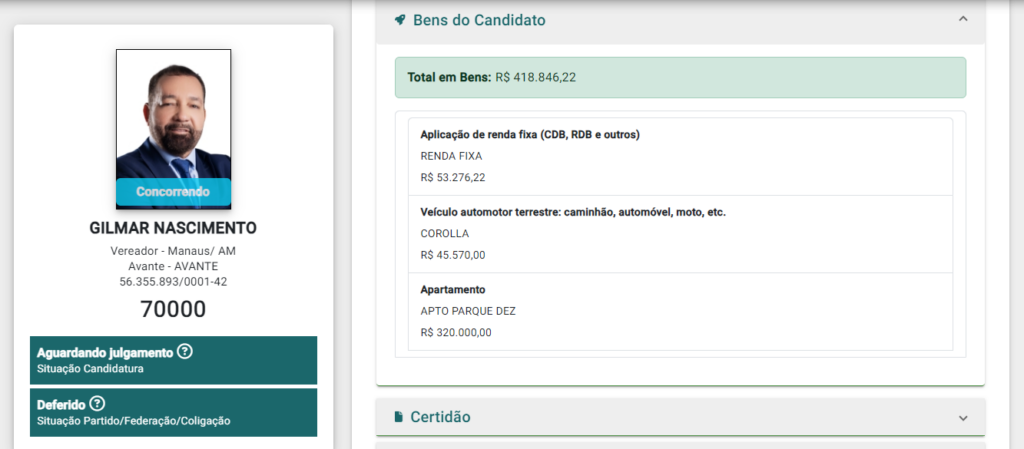Open the Situação Partido/Federação/Coligação status box
The width and height of the screenshot is (1024, 449).
[x=173, y=412]
